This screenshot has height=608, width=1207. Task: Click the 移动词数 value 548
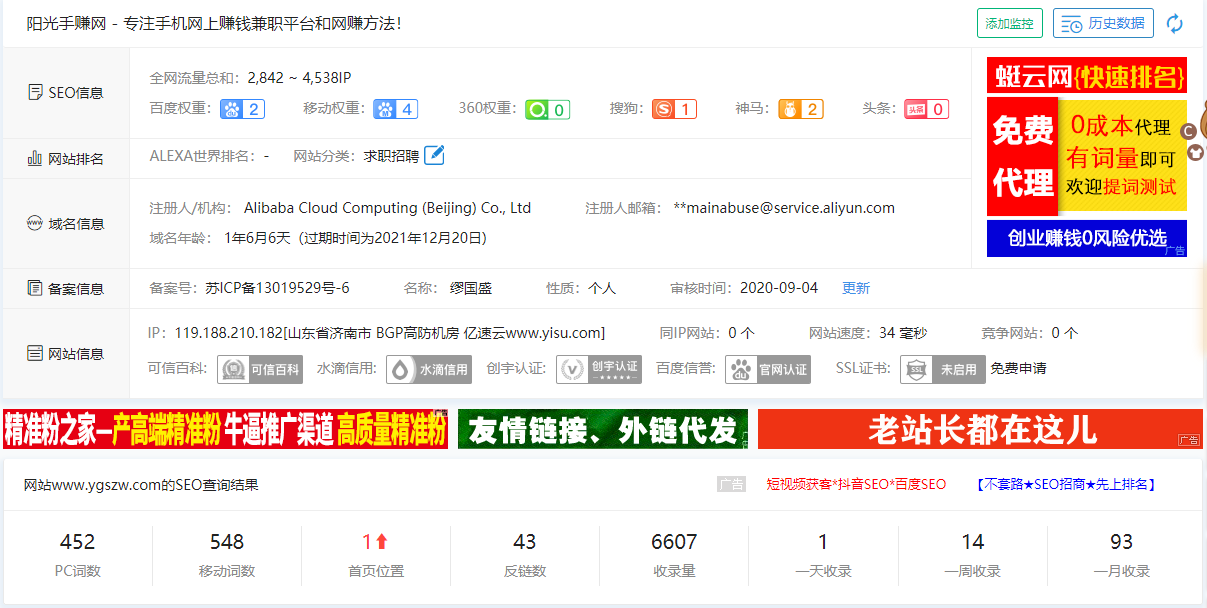(x=227, y=542)
